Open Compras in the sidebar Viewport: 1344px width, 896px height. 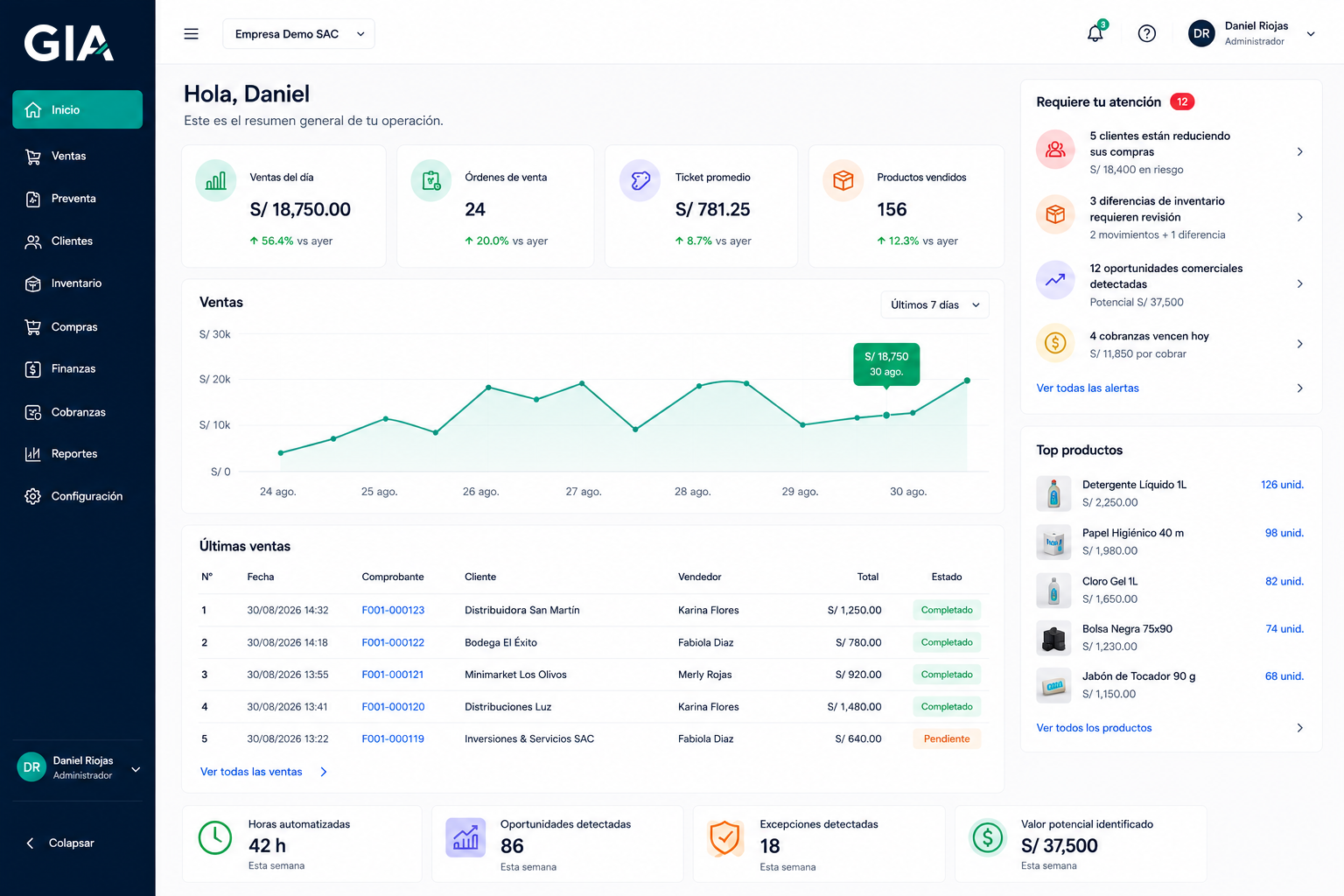(77, 327)
